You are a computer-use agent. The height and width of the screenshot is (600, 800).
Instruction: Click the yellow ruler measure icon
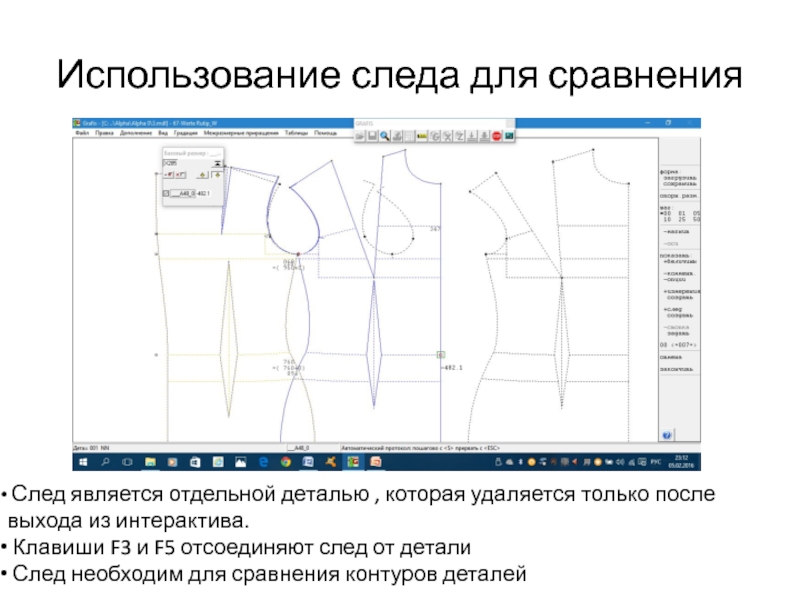point(422,135)
